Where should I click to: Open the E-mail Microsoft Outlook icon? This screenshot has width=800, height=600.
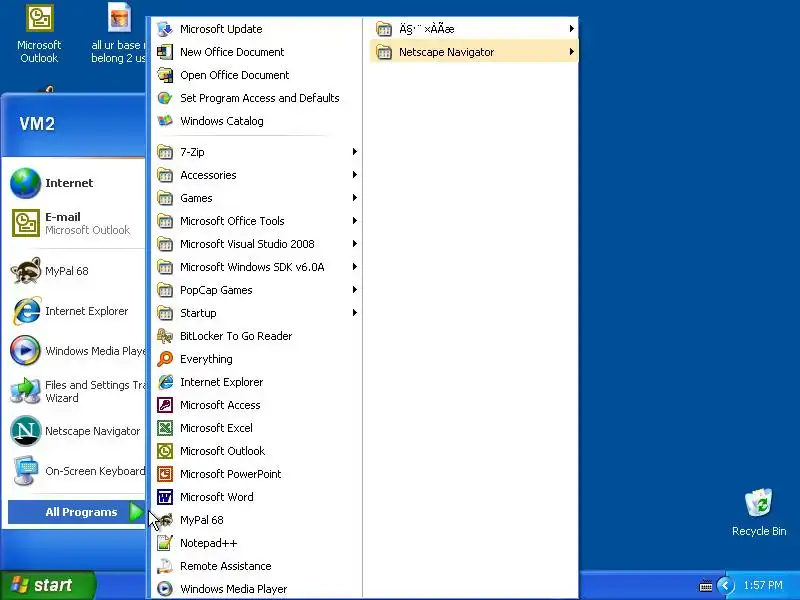26,223
